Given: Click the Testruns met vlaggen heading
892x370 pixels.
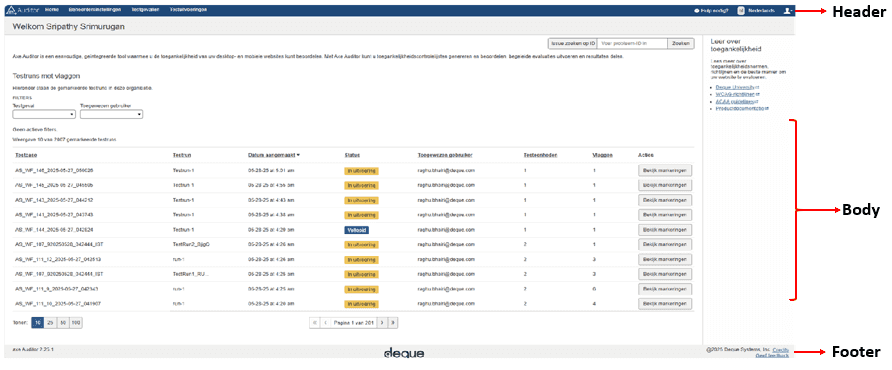Looking at the screenshot, I should (x=46, y=75).
